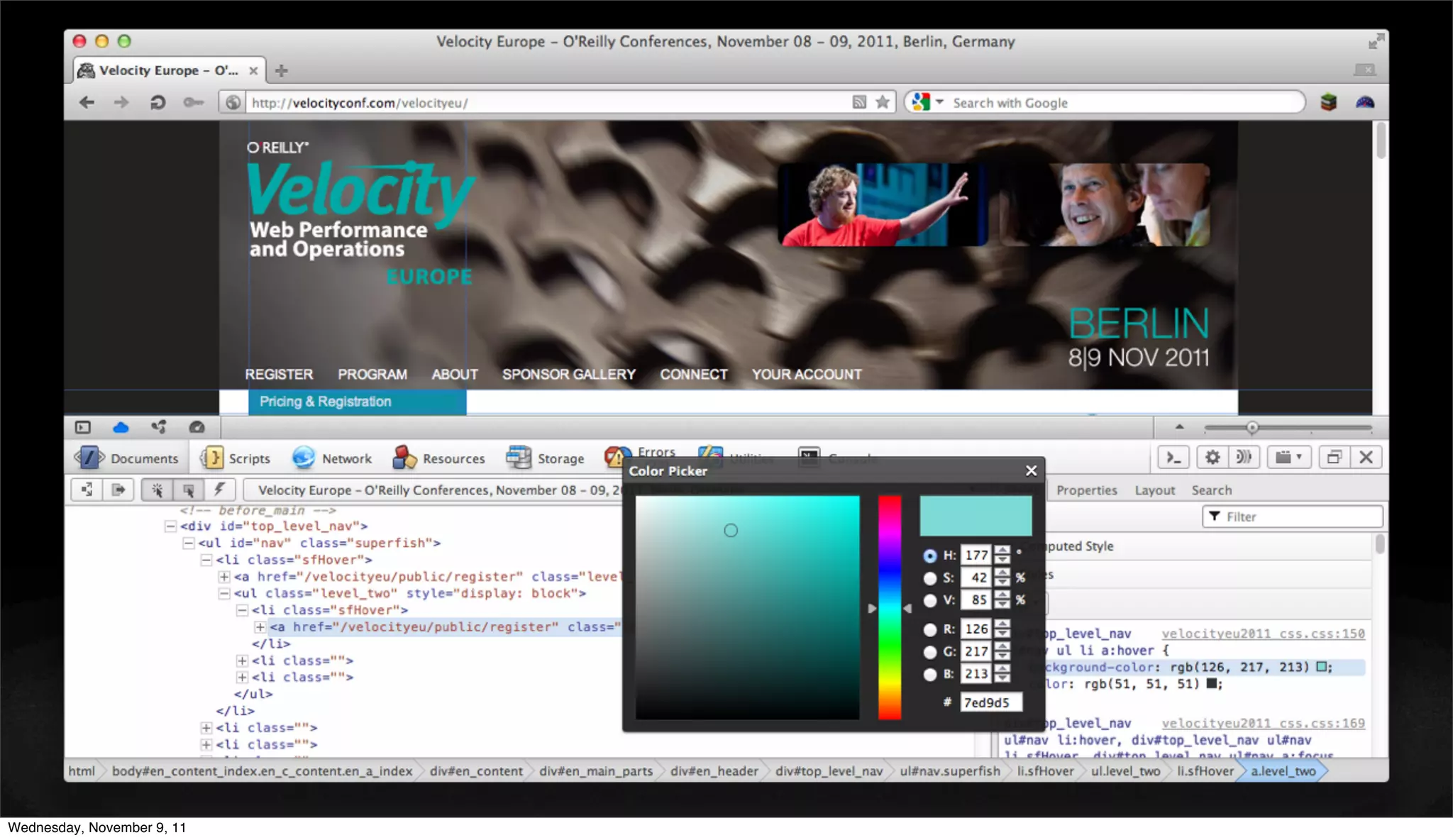Click the lightning bolt update DOM icon
The image size is (1453, 840).
tap(220, 490)
